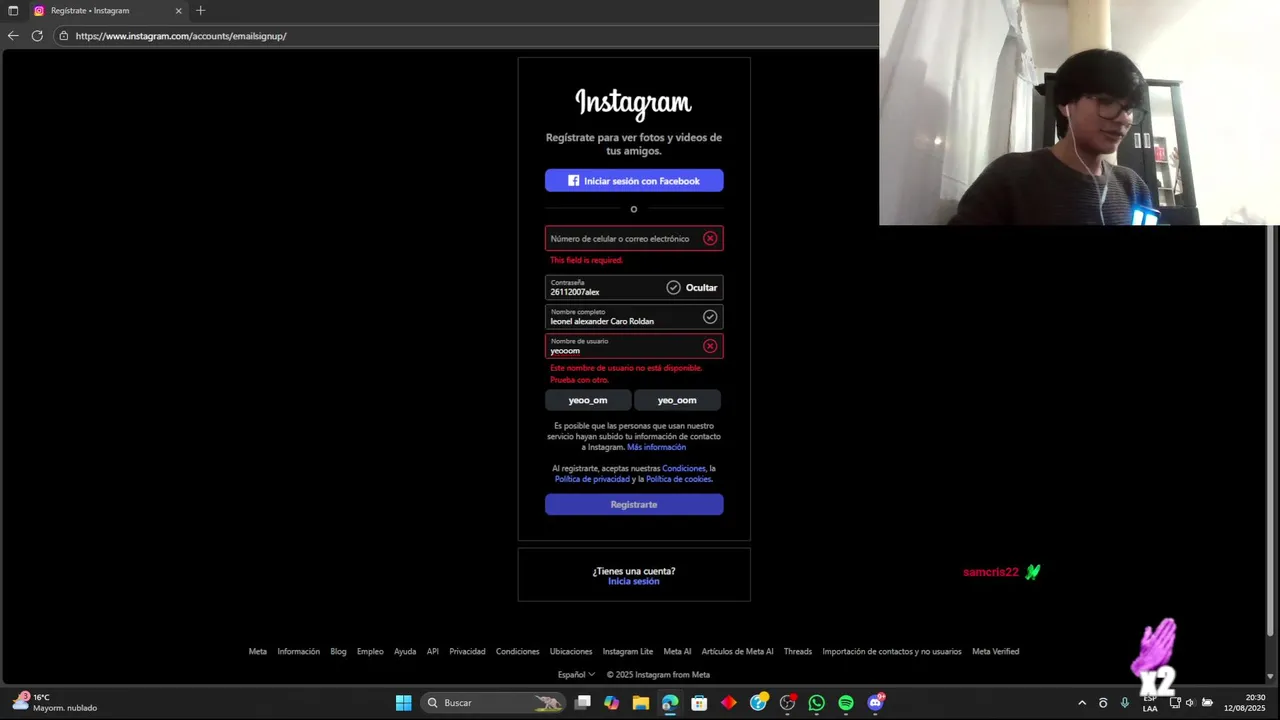Open the Threads footer link

(798, 652)
